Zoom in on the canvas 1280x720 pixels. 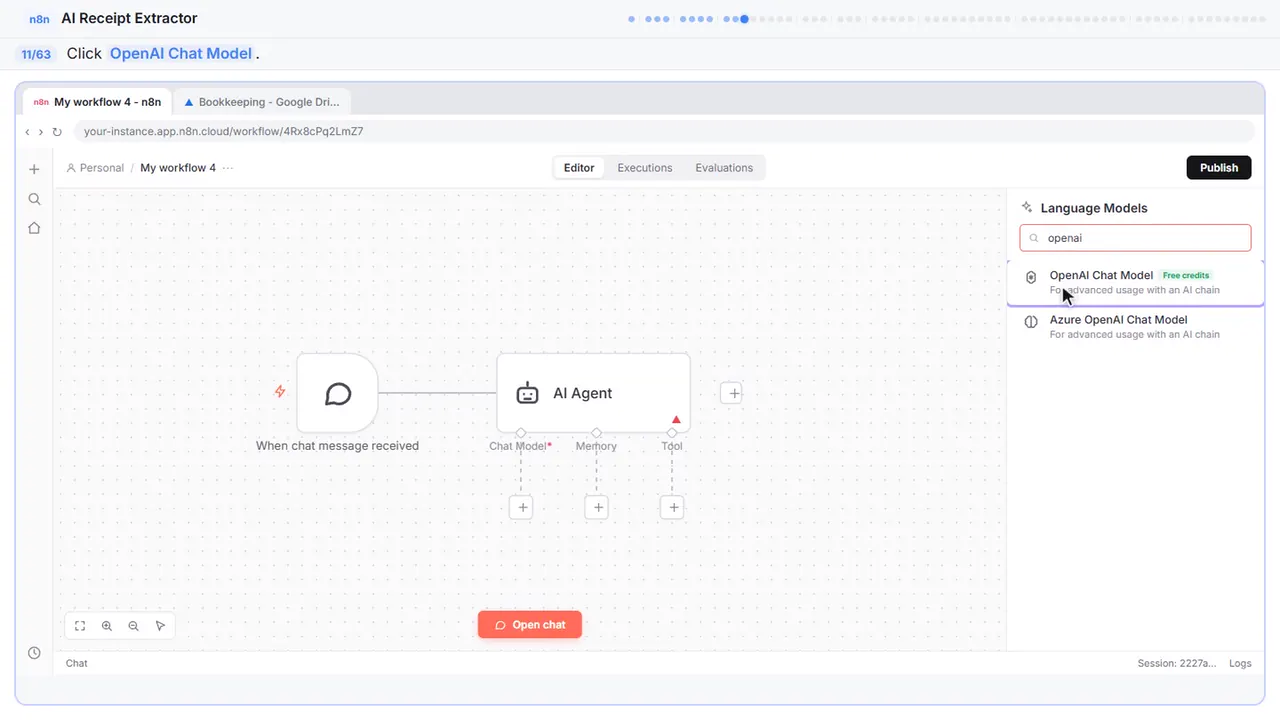click(x=107, y=626)
